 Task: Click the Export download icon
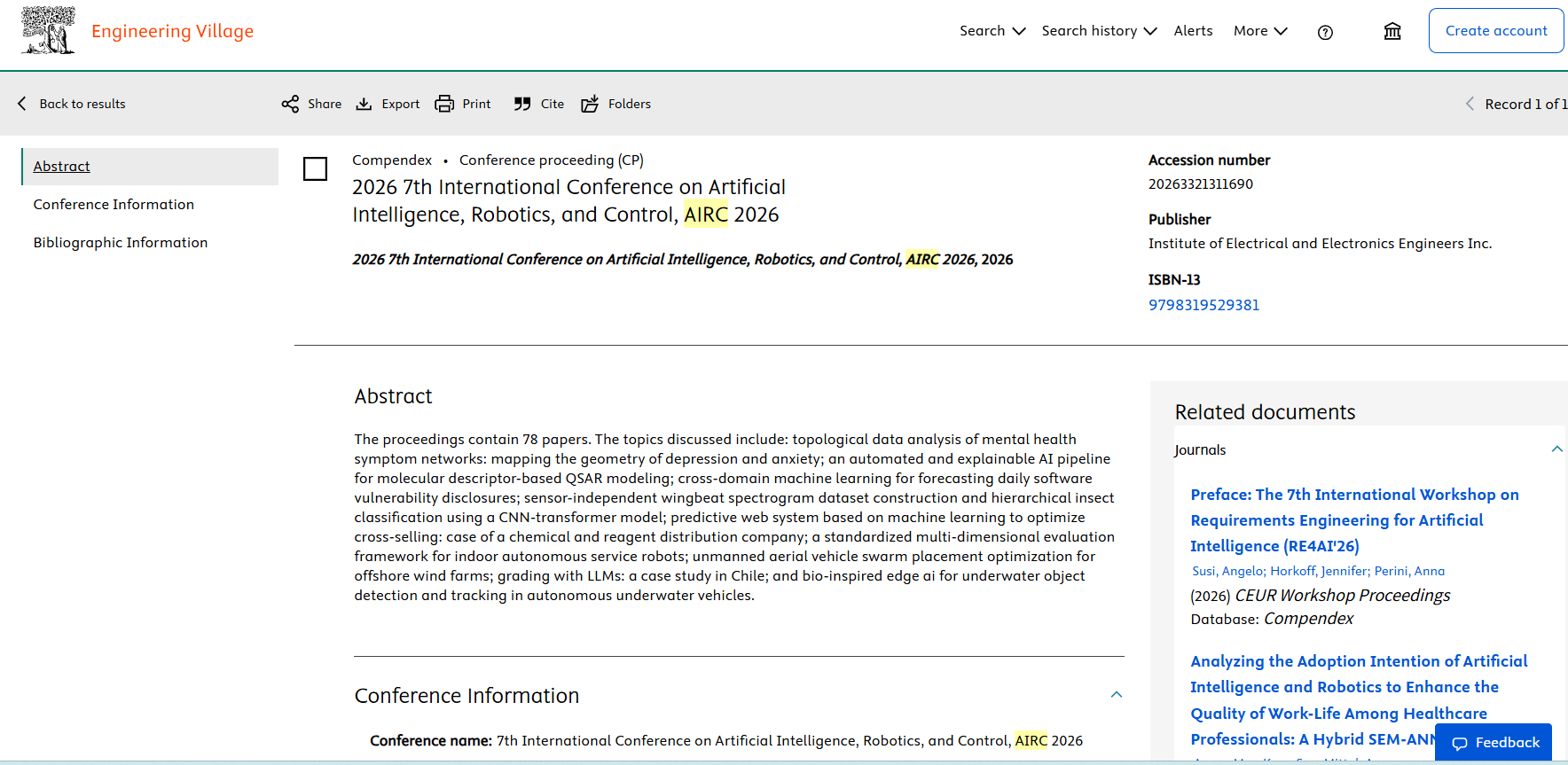[364, 104]
